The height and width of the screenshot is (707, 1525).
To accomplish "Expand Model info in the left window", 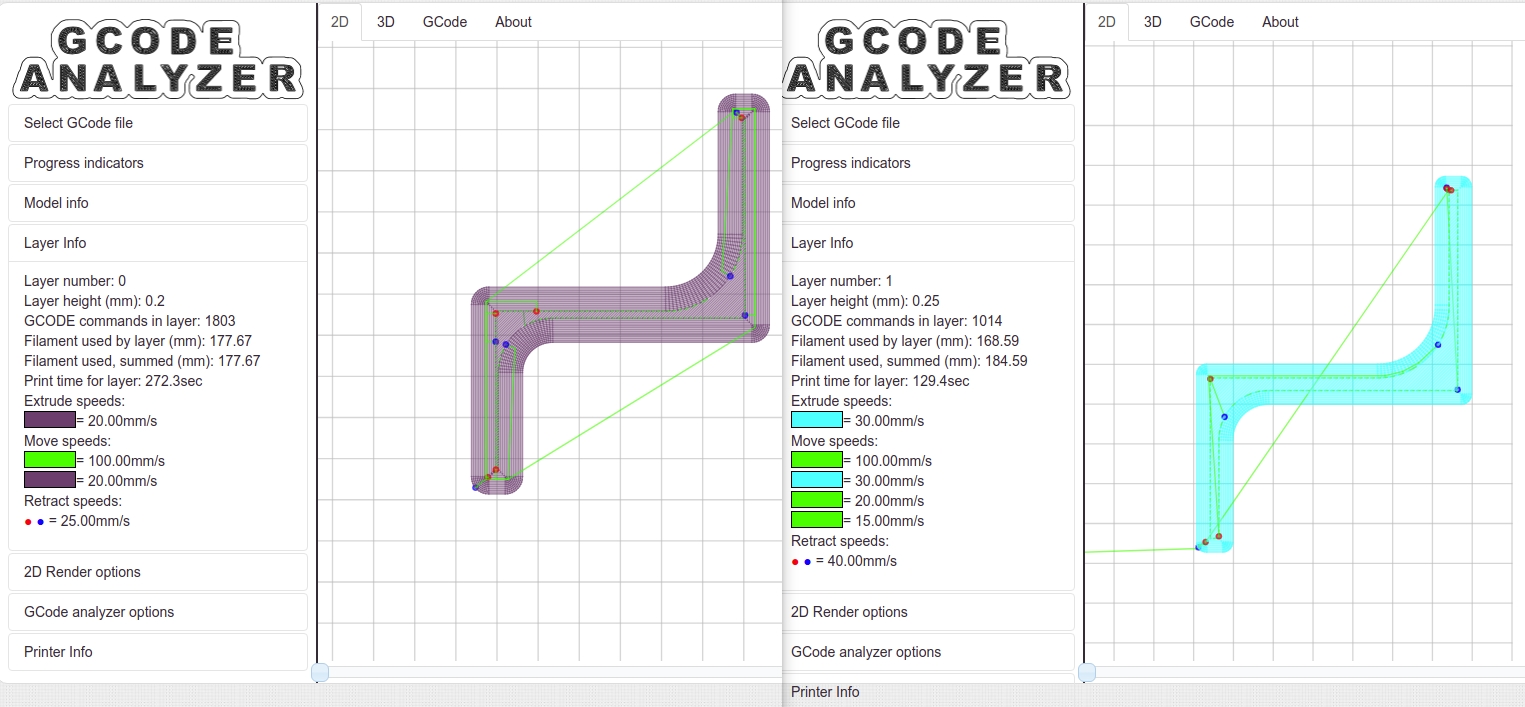I will click(x=158, y=203).
